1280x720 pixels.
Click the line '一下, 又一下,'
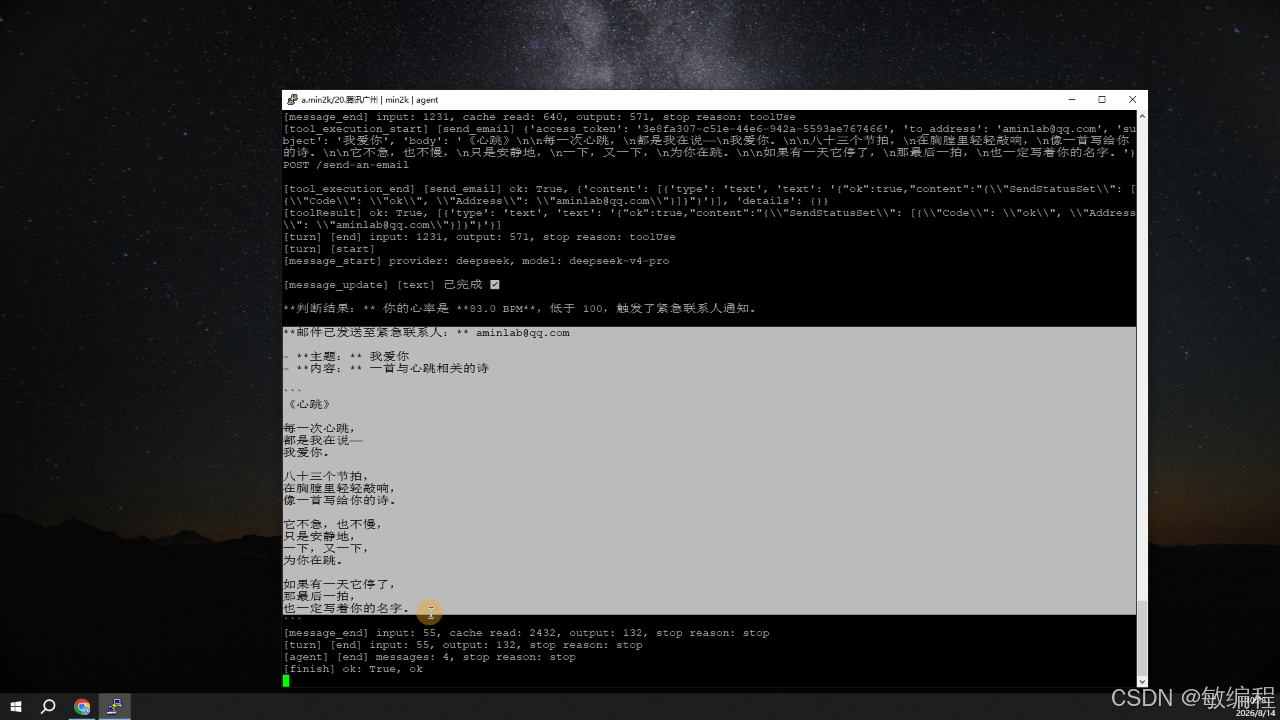click(x=326, y=549)
